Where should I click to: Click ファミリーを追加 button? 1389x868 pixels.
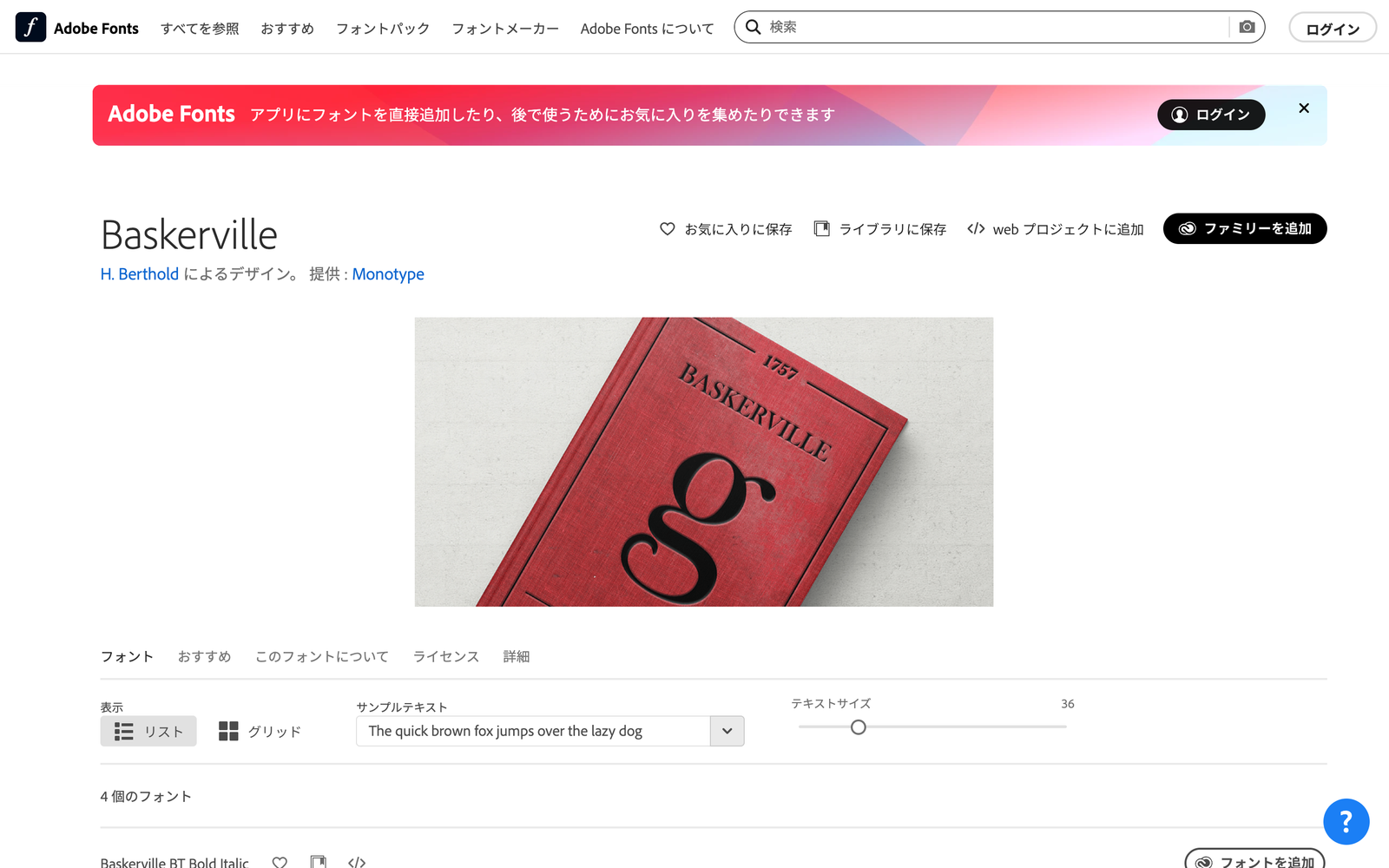point(1245,228)
